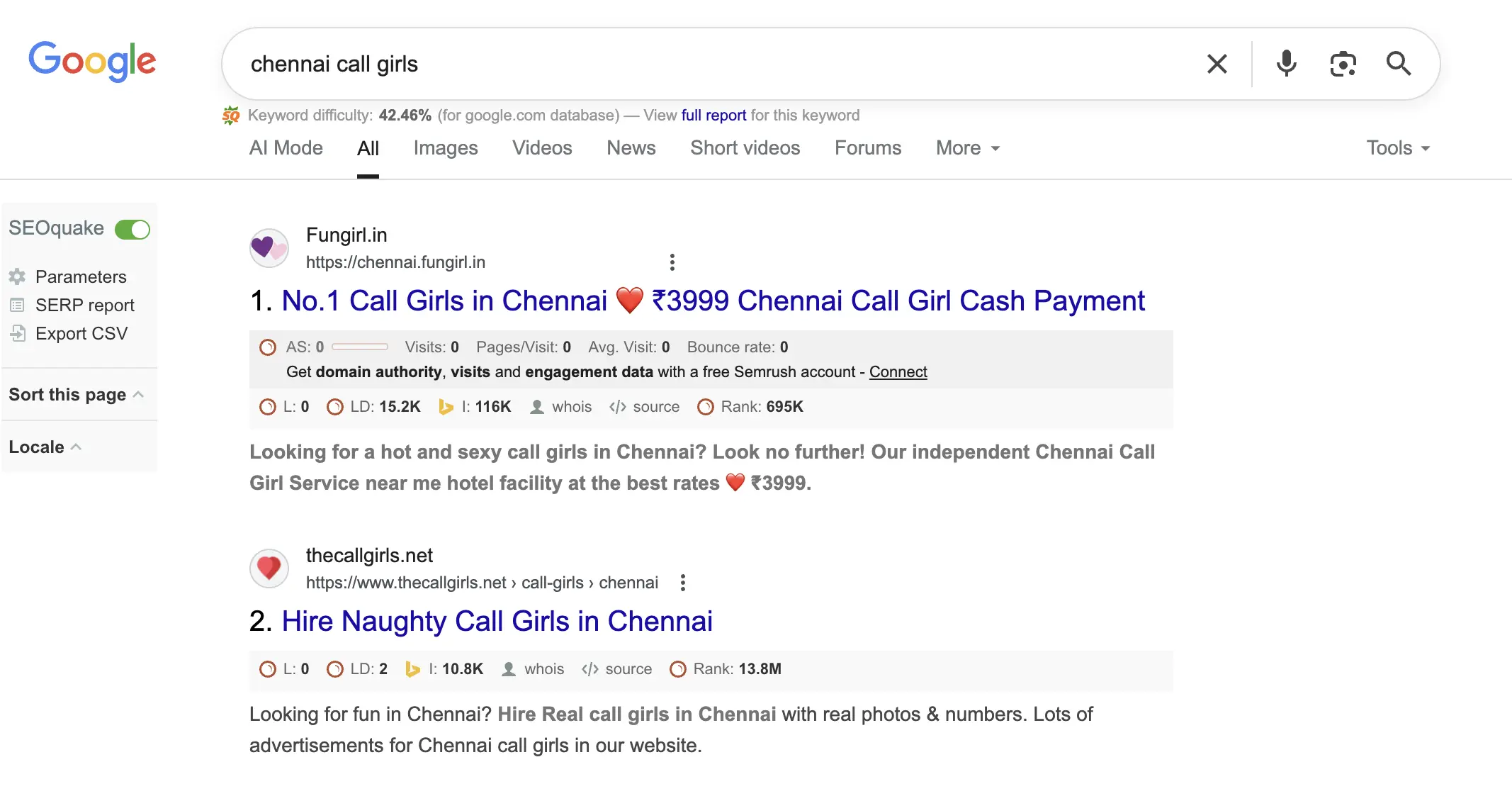The width and height of the screenshot is (1512, 801).
Task: Switch to the Short videos tab
Action: click(x=745, y=148)
